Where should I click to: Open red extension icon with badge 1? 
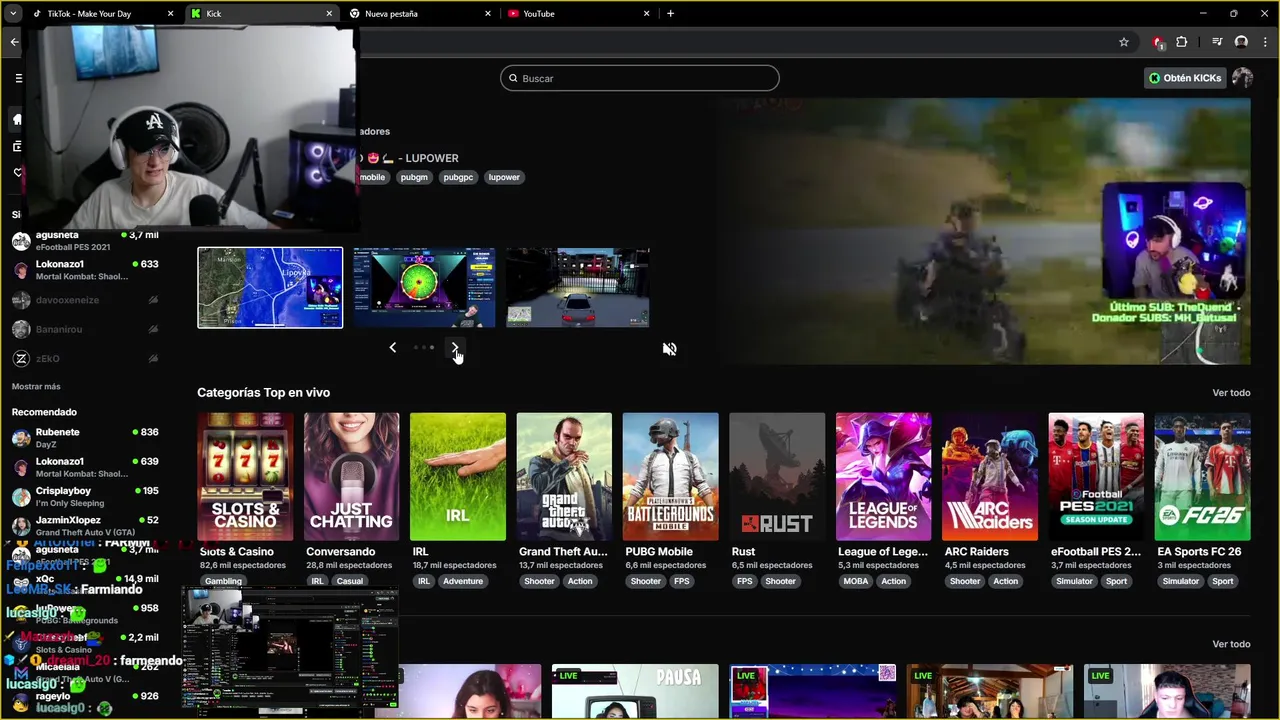click(x=1158, y=42)
